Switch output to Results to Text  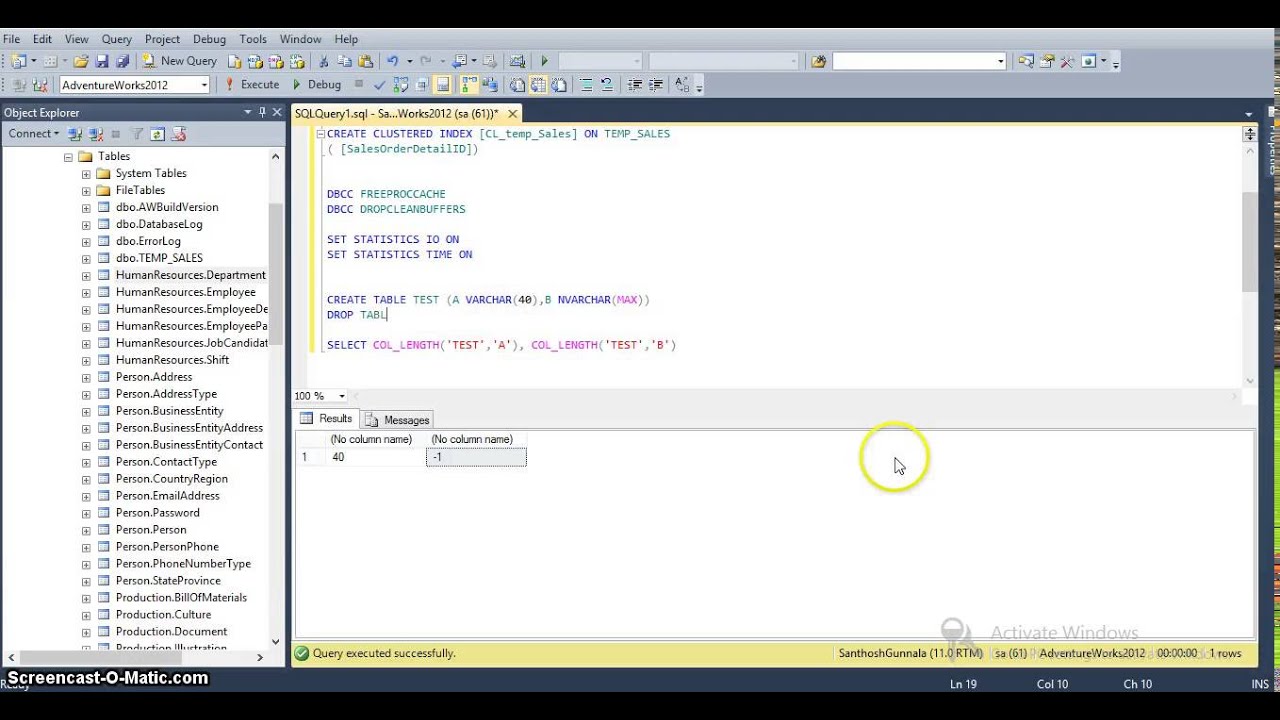pos(517,85)
